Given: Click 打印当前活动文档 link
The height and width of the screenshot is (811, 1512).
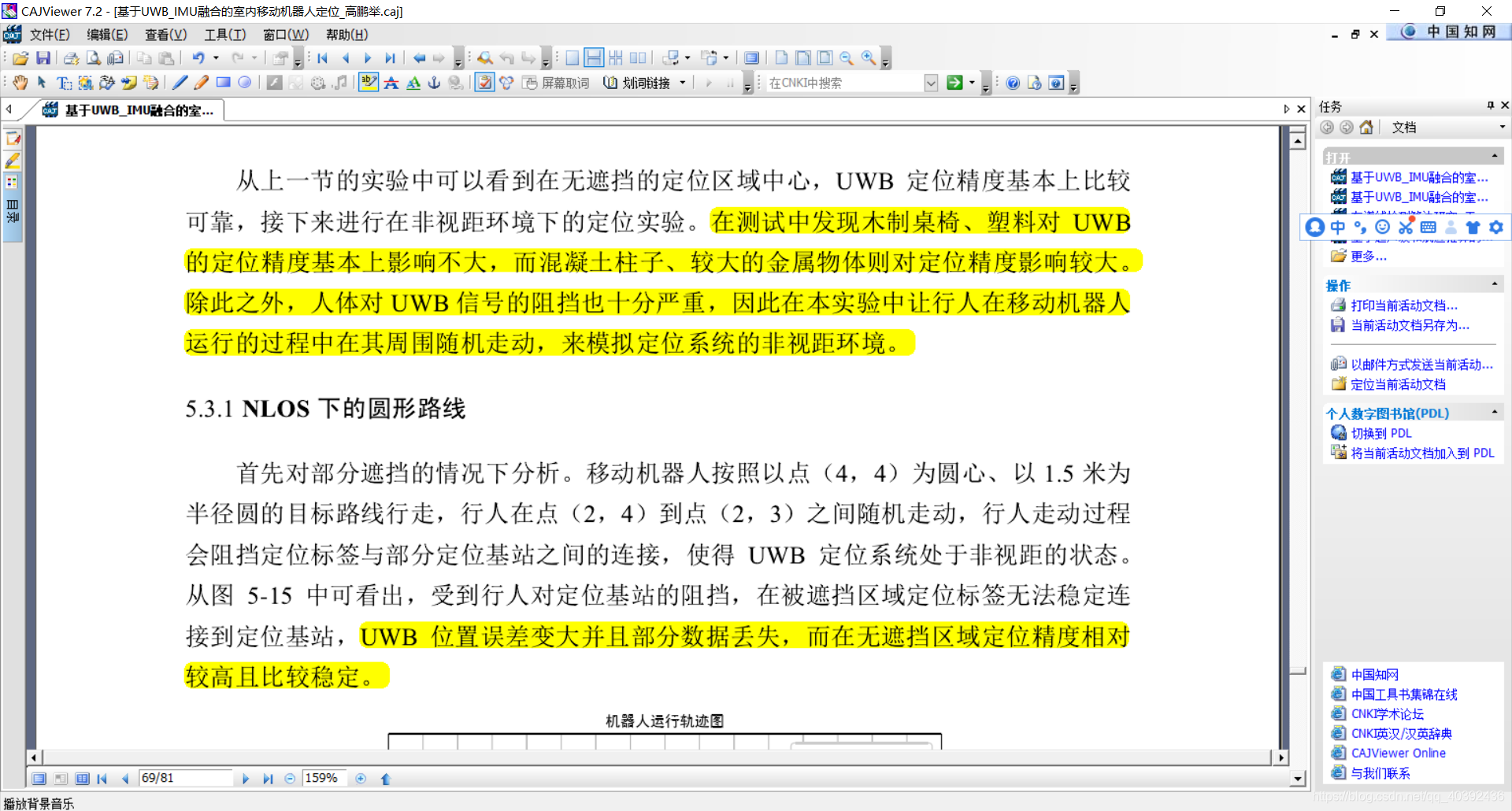Looking at the screenshot, I should pos(1404,306).
